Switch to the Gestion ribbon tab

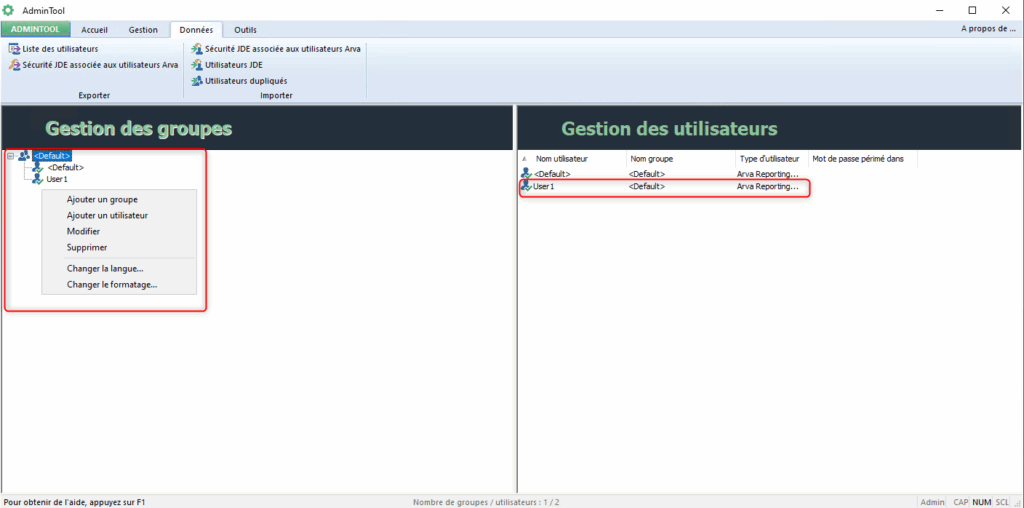coord(143,30)
